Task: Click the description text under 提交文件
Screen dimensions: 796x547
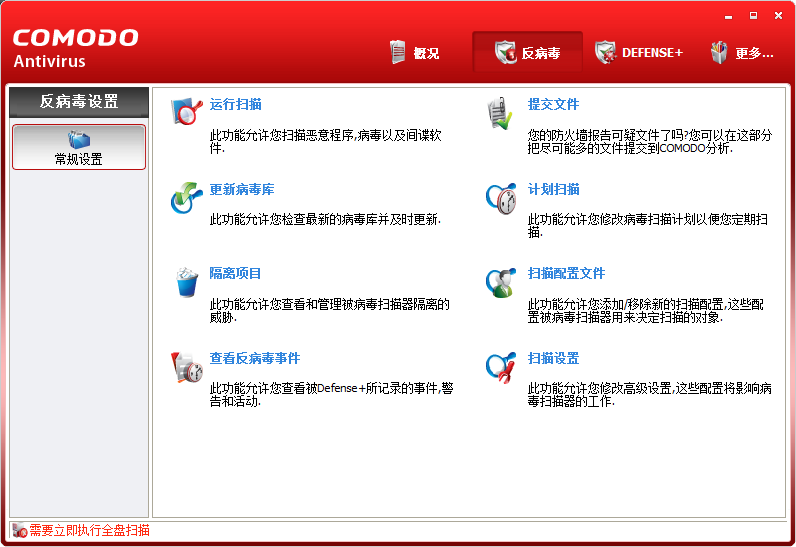Action: click(x=650, y=142)
